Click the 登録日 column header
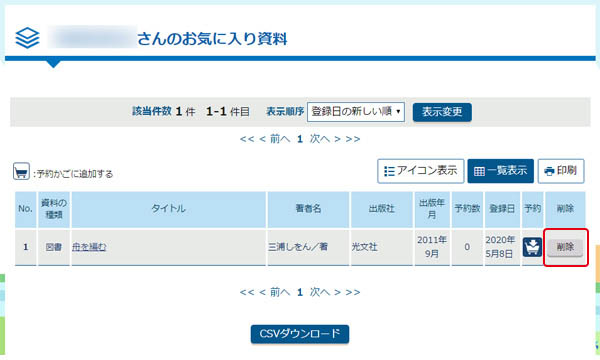This screenshot has height=360, width=600. coord(502,209)
